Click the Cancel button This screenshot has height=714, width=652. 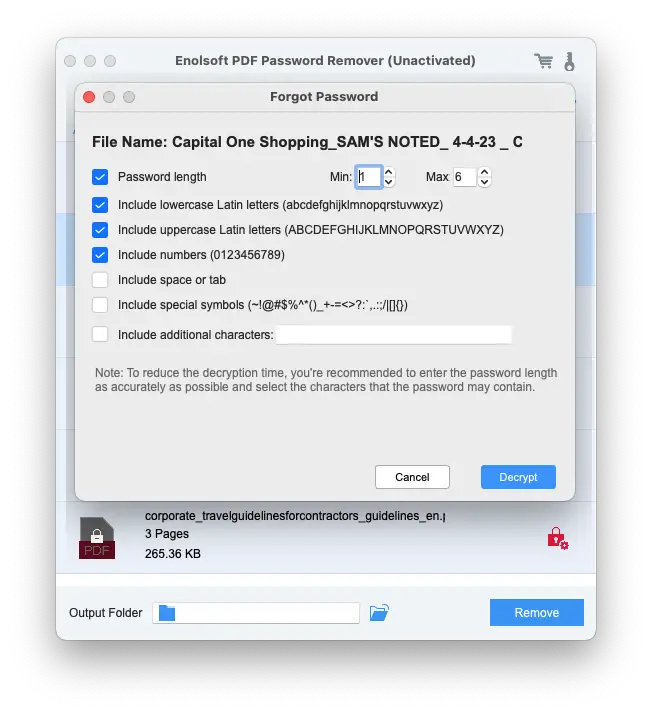pyautogui.click(x=412, y=477)
